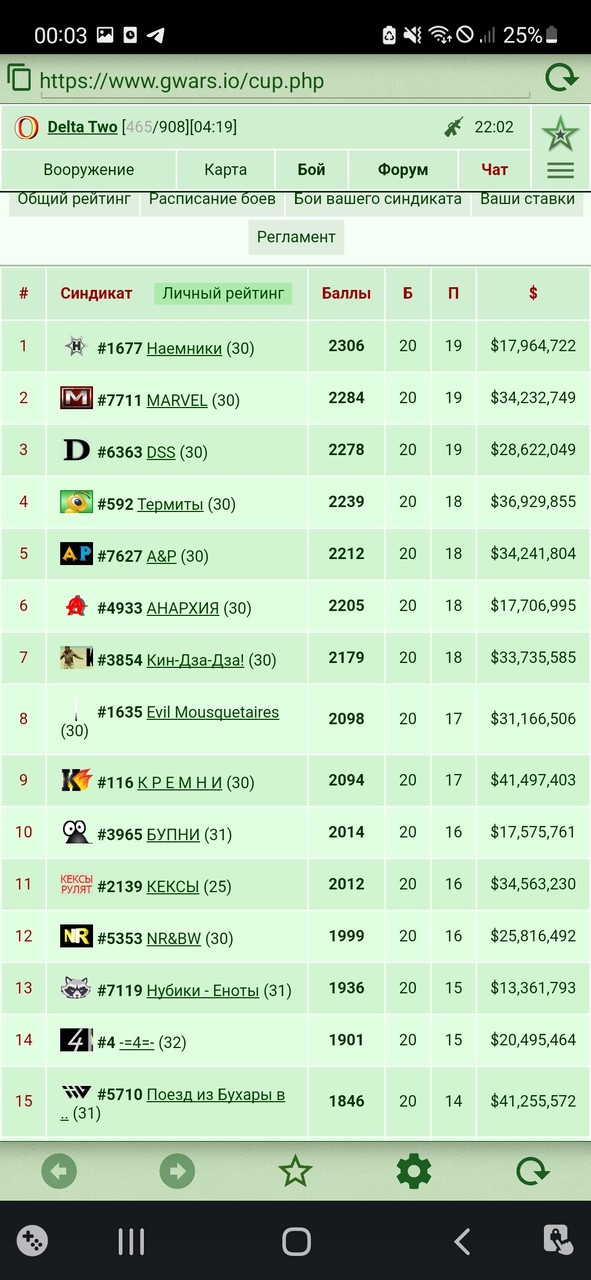Screen dimensions: 591x1280
Task: Open the Наемники syndicate link
Action: [184, 348]
